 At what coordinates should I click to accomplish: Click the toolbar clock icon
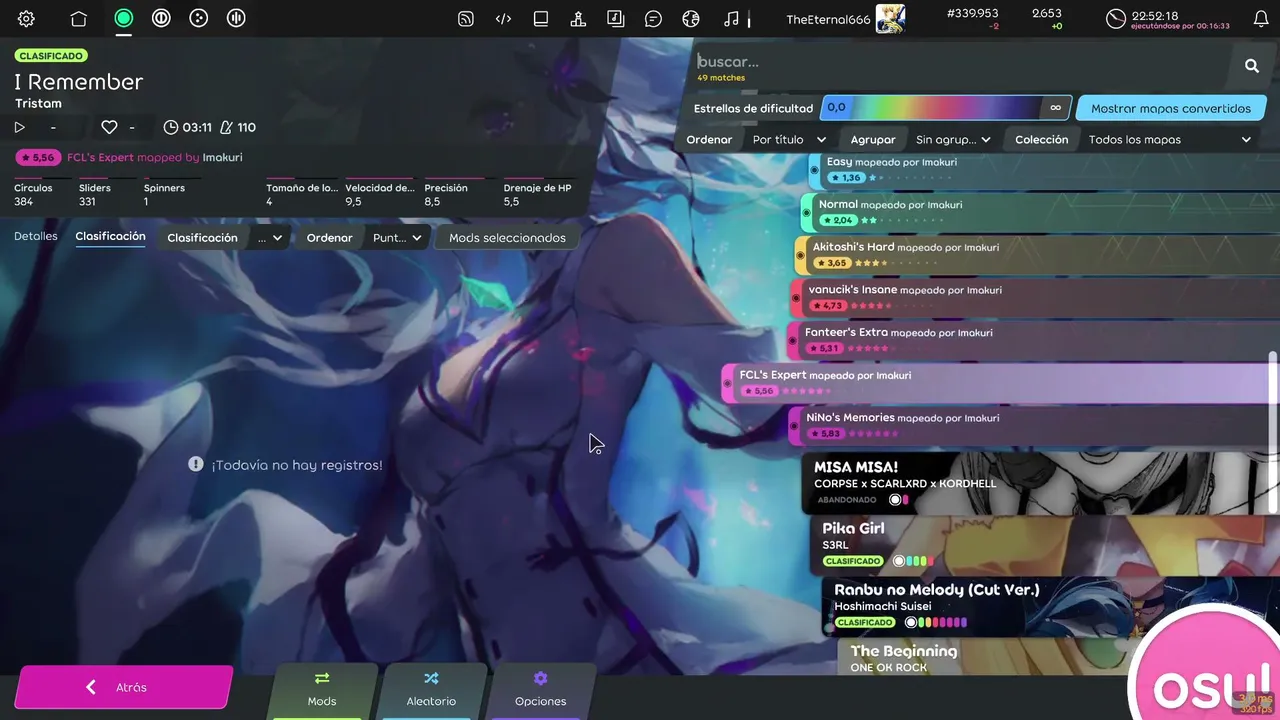click(x=1116, y=18)
